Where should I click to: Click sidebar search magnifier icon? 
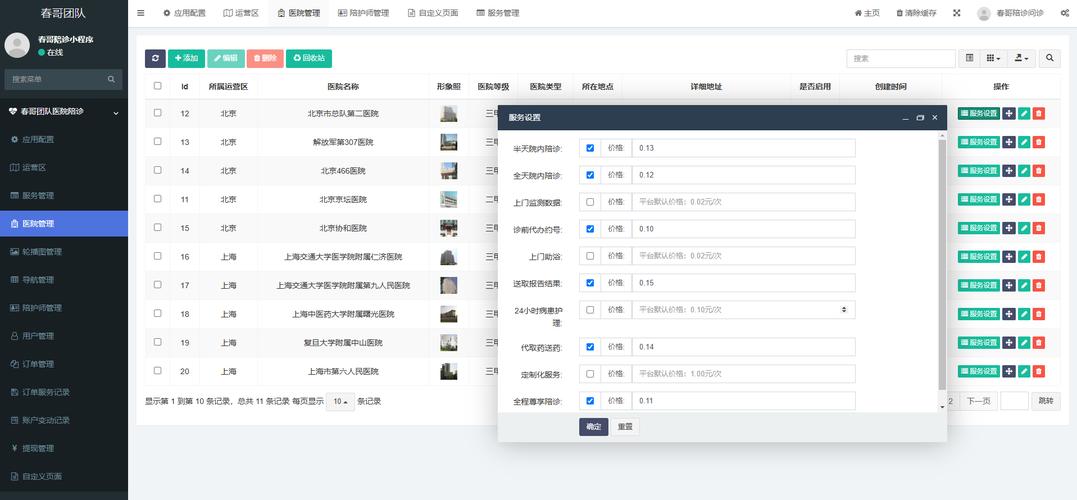click(111, 80)
